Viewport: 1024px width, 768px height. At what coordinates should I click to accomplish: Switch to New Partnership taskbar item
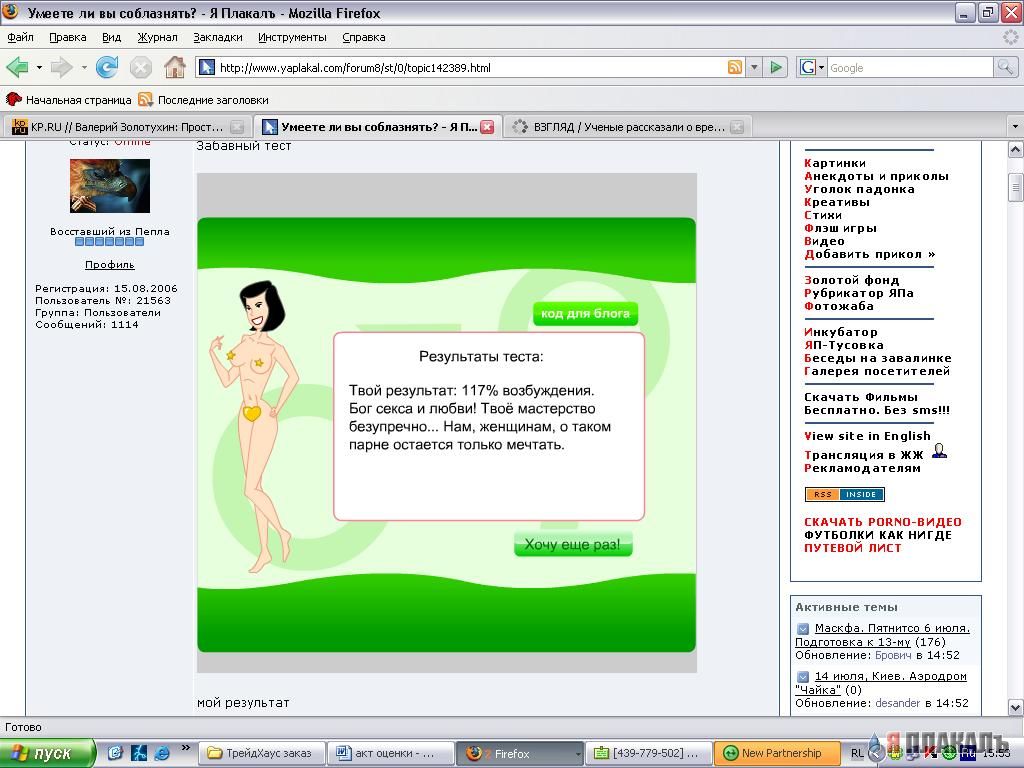pyautogui.click(x=776, y=753)
